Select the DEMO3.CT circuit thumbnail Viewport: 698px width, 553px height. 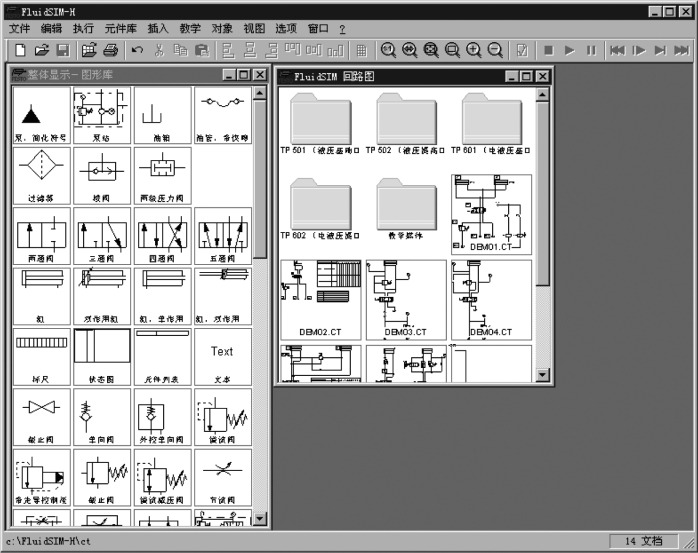click(406, 300)
